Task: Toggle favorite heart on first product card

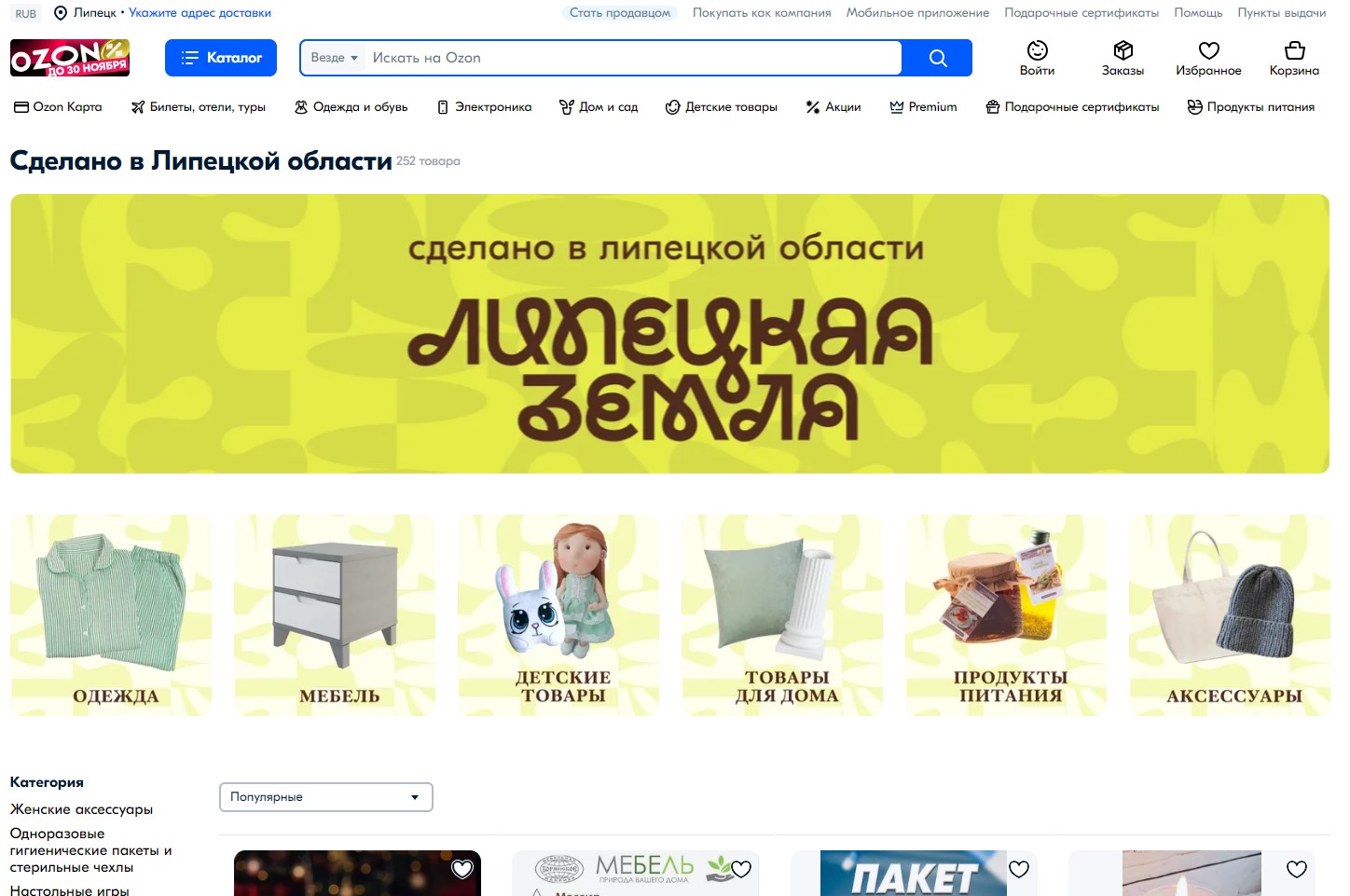Action: click(462, 869)
